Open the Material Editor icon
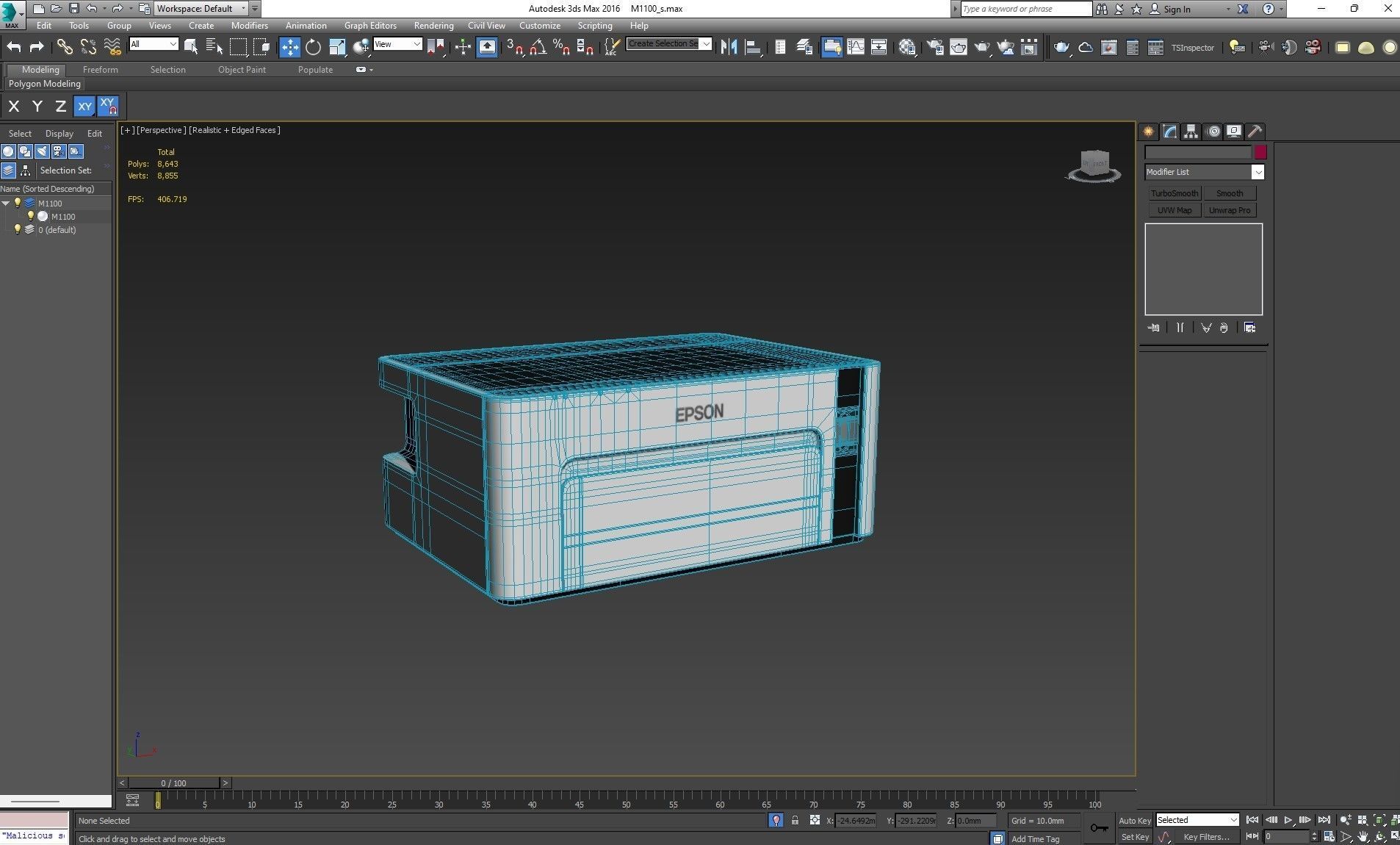Image resolution: width=1400 pixels, height=845 pixels. click(x=908, y=47)
